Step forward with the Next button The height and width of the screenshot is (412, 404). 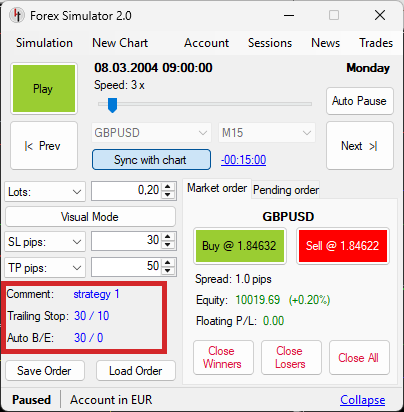tap(360, 146)
